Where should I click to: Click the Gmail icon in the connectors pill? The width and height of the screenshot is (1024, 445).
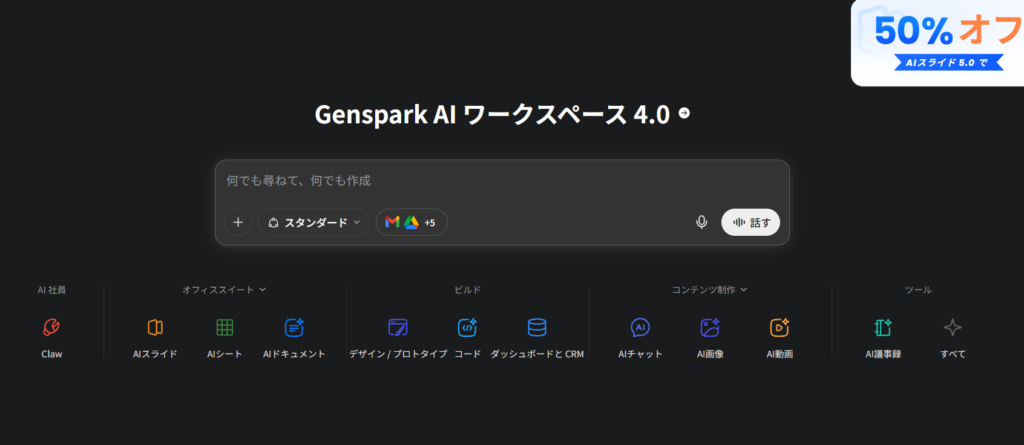click(392, 222)
